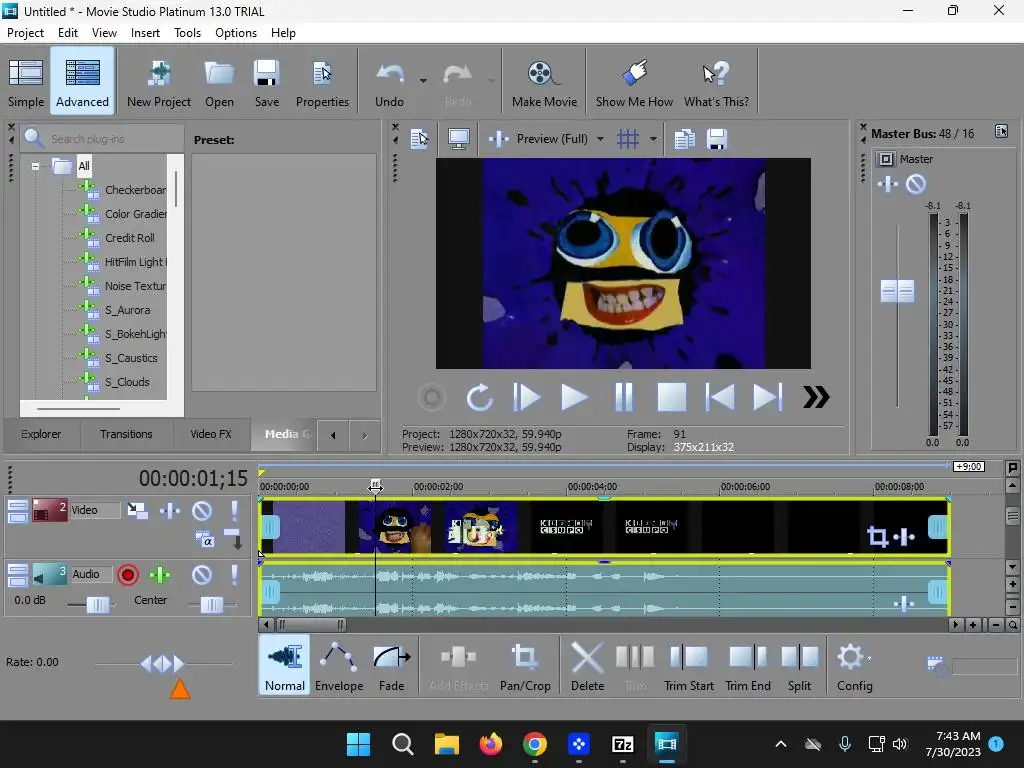Open the Help menu
Screen dimensions: 1024x768
(x=283, y=33)
